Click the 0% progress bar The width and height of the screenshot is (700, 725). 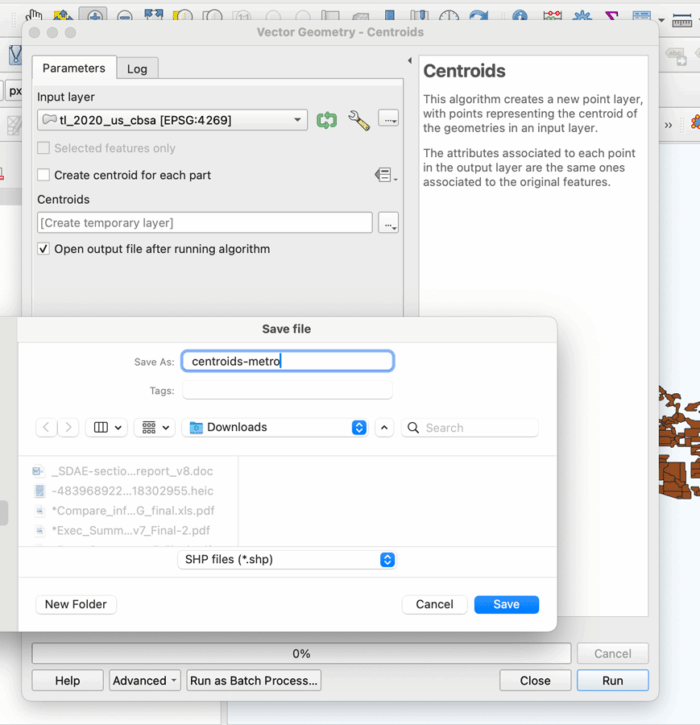(x=301, y=653)
